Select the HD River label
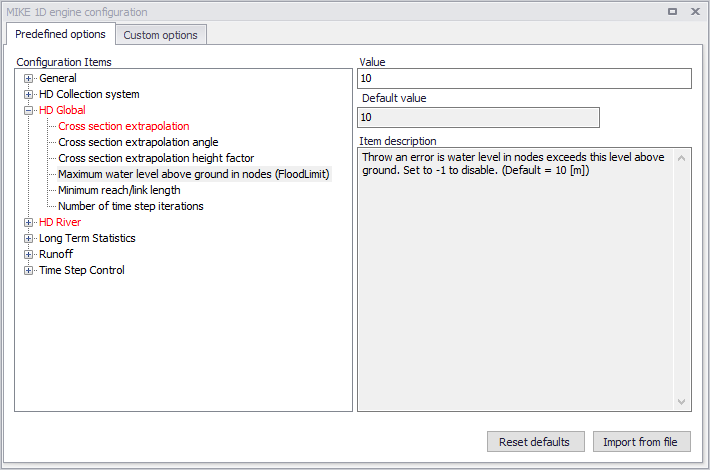The height and width of the screenshot is (470, 710). (60, 222)
